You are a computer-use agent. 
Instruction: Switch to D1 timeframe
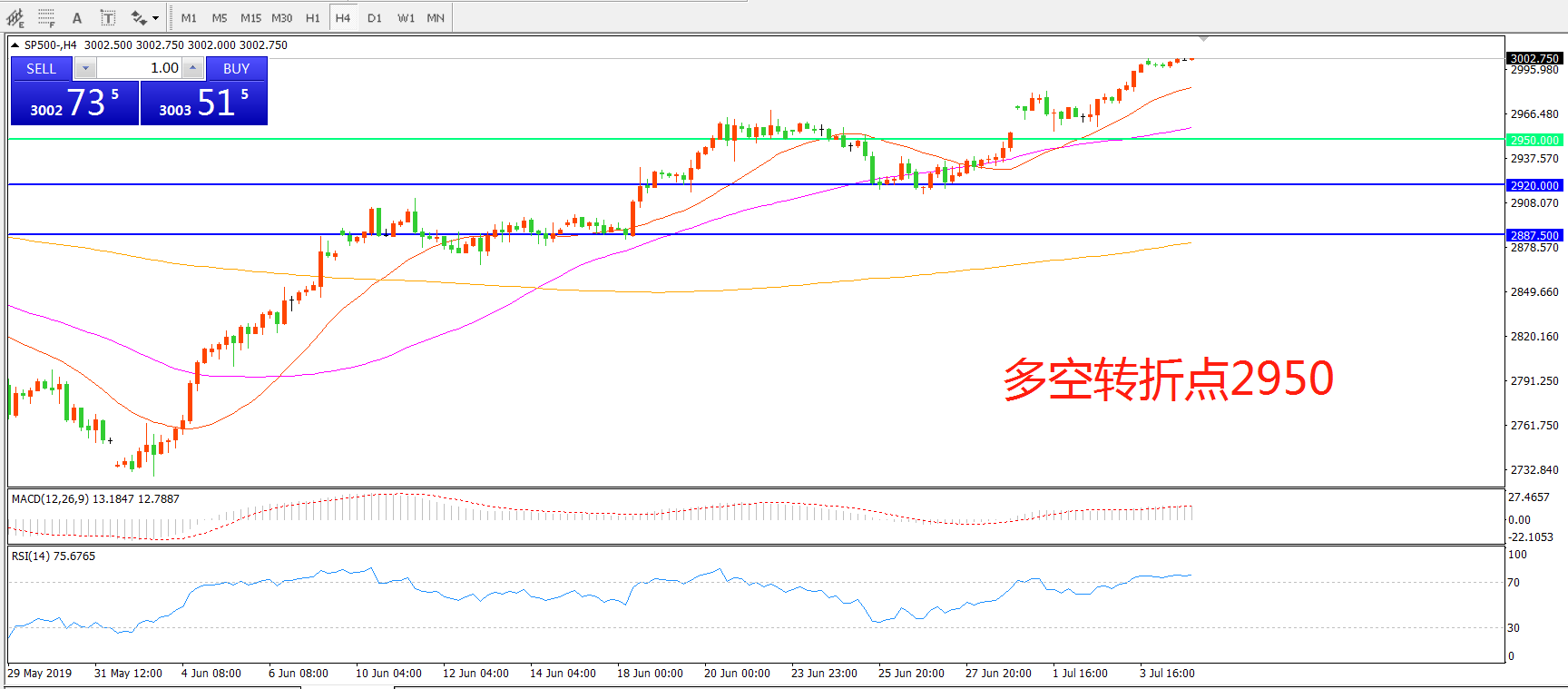pos(375,18)
